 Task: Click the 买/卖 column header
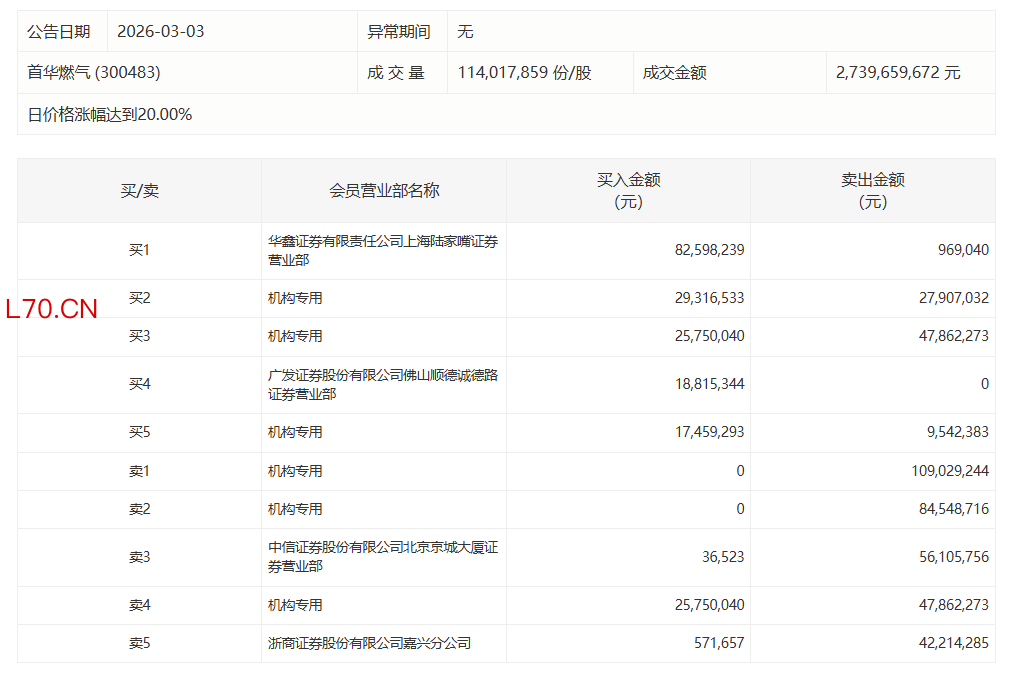click(139, 191)
